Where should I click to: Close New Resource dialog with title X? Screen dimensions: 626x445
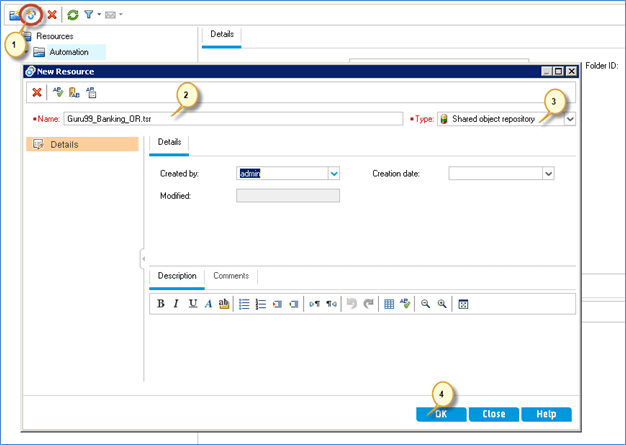(572, 71)
